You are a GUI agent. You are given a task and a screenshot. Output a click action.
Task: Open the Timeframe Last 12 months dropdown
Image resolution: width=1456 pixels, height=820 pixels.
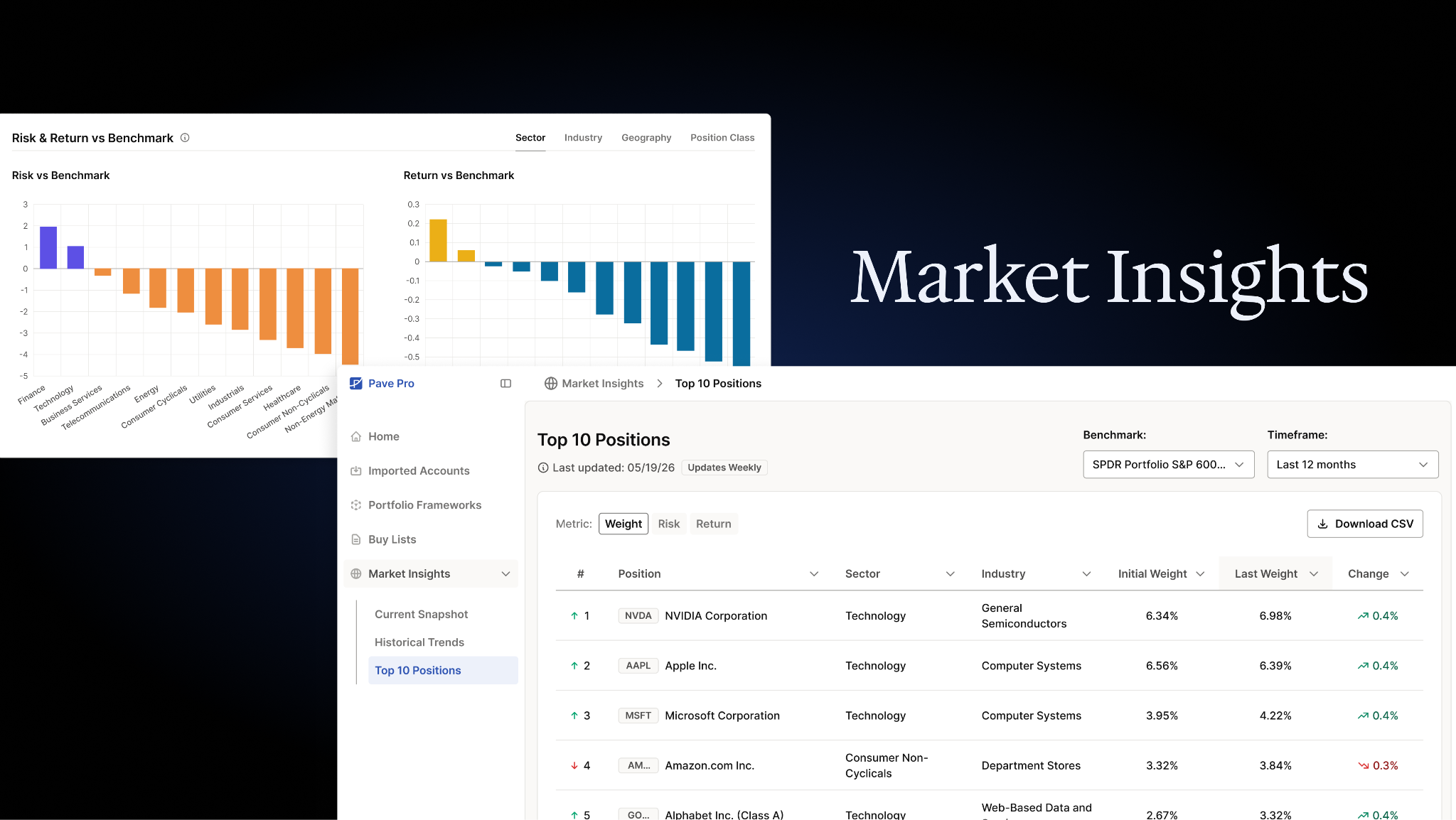click(1352, 465)
